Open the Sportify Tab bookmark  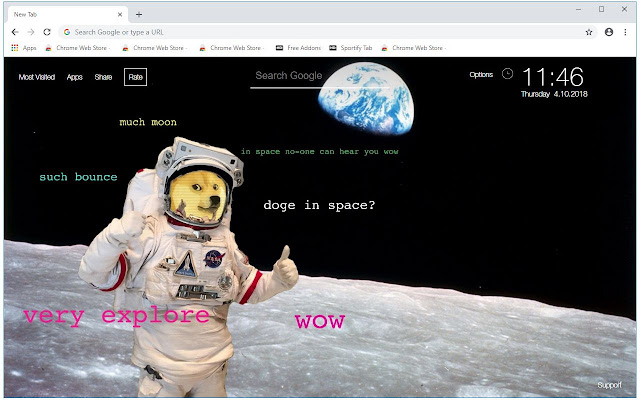[x=351, y=48]
